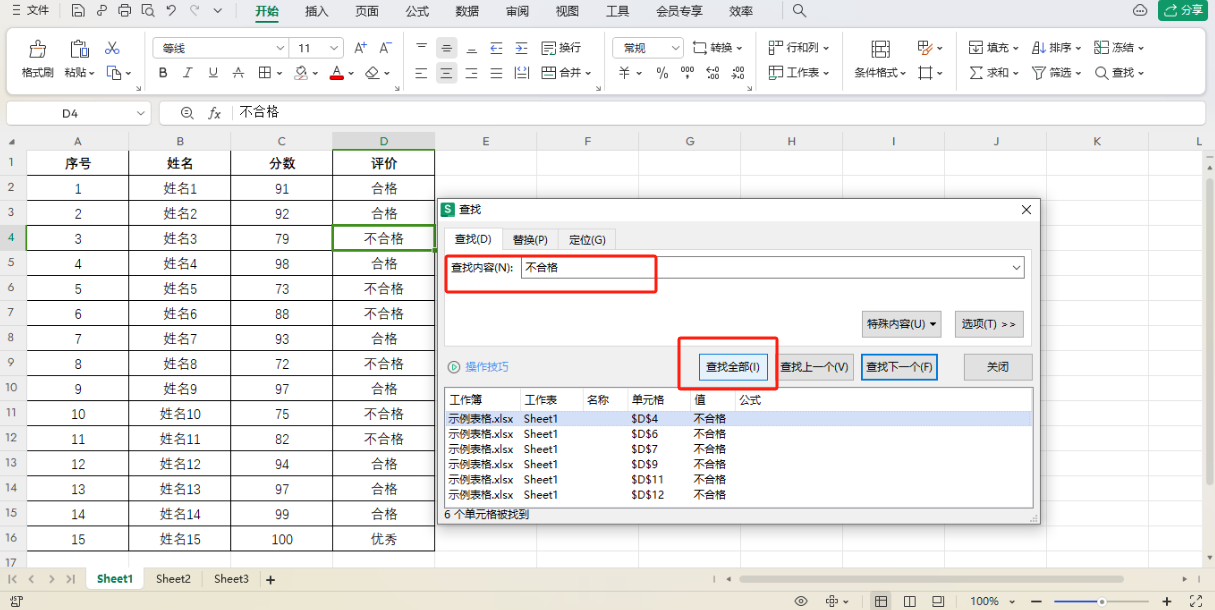
Task: Click the Find Previous (查找上一个) button
Action: click(815, 367)
